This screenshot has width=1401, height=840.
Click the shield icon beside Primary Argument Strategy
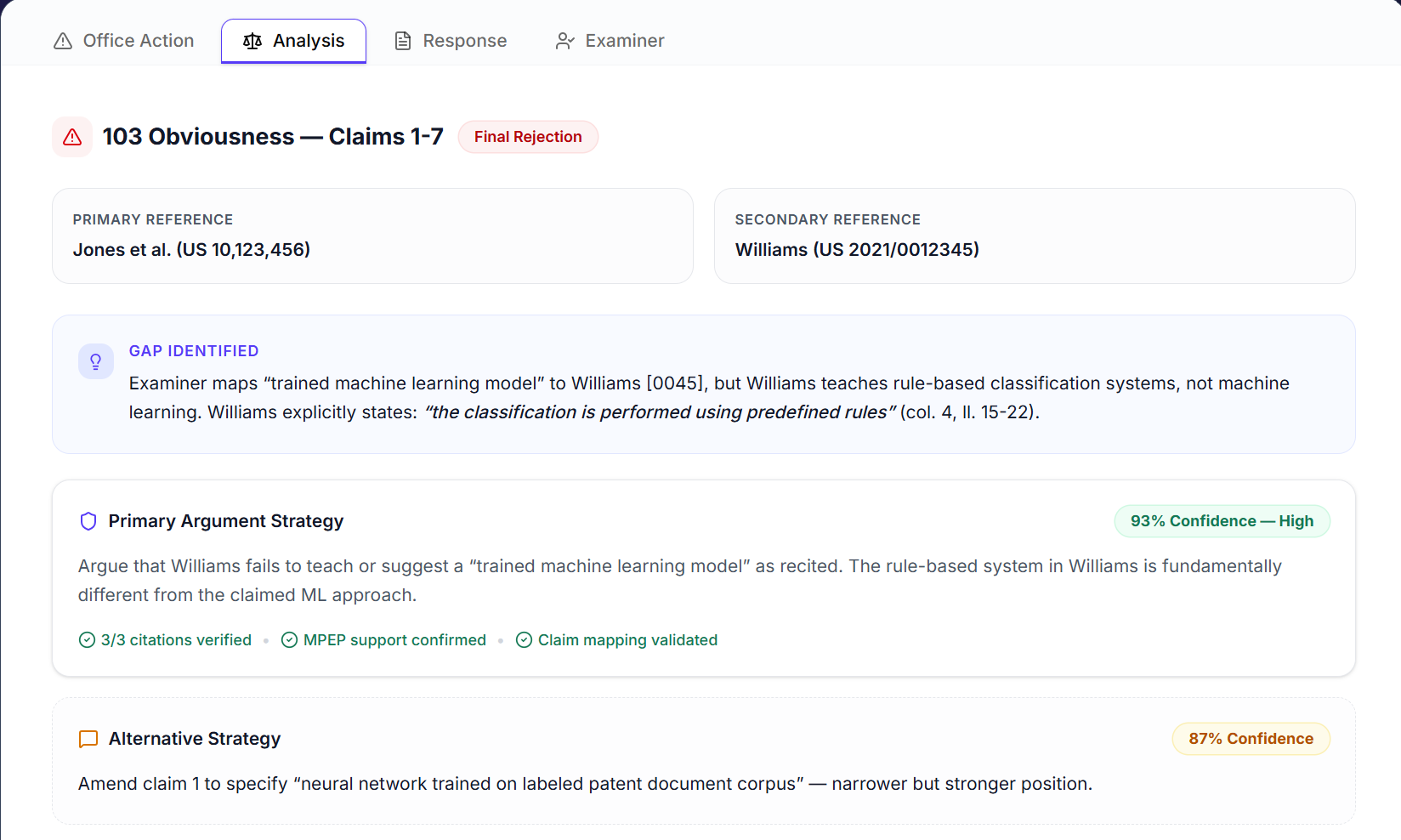point(88,521)
